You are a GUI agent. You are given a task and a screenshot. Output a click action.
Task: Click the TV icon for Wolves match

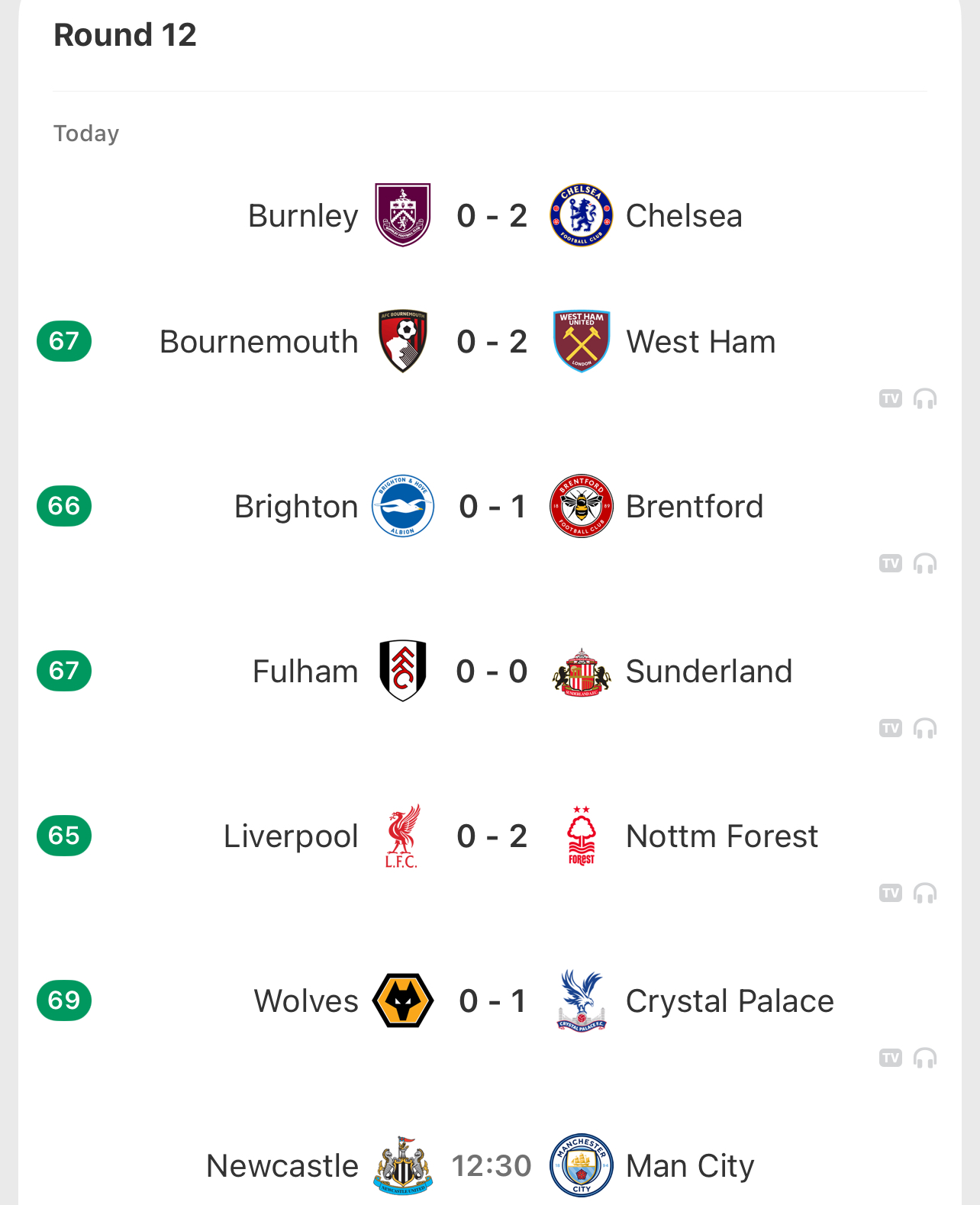click(891, 1058)
